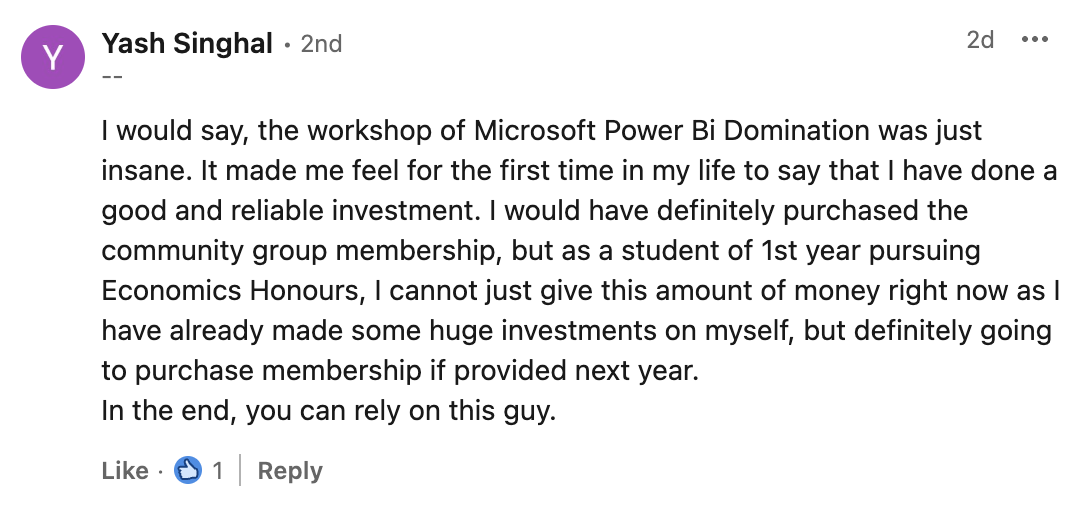This screenshot has height=528, width=1084.
Task: Click the opening words I would say
Action: click(x=177, y=131)
